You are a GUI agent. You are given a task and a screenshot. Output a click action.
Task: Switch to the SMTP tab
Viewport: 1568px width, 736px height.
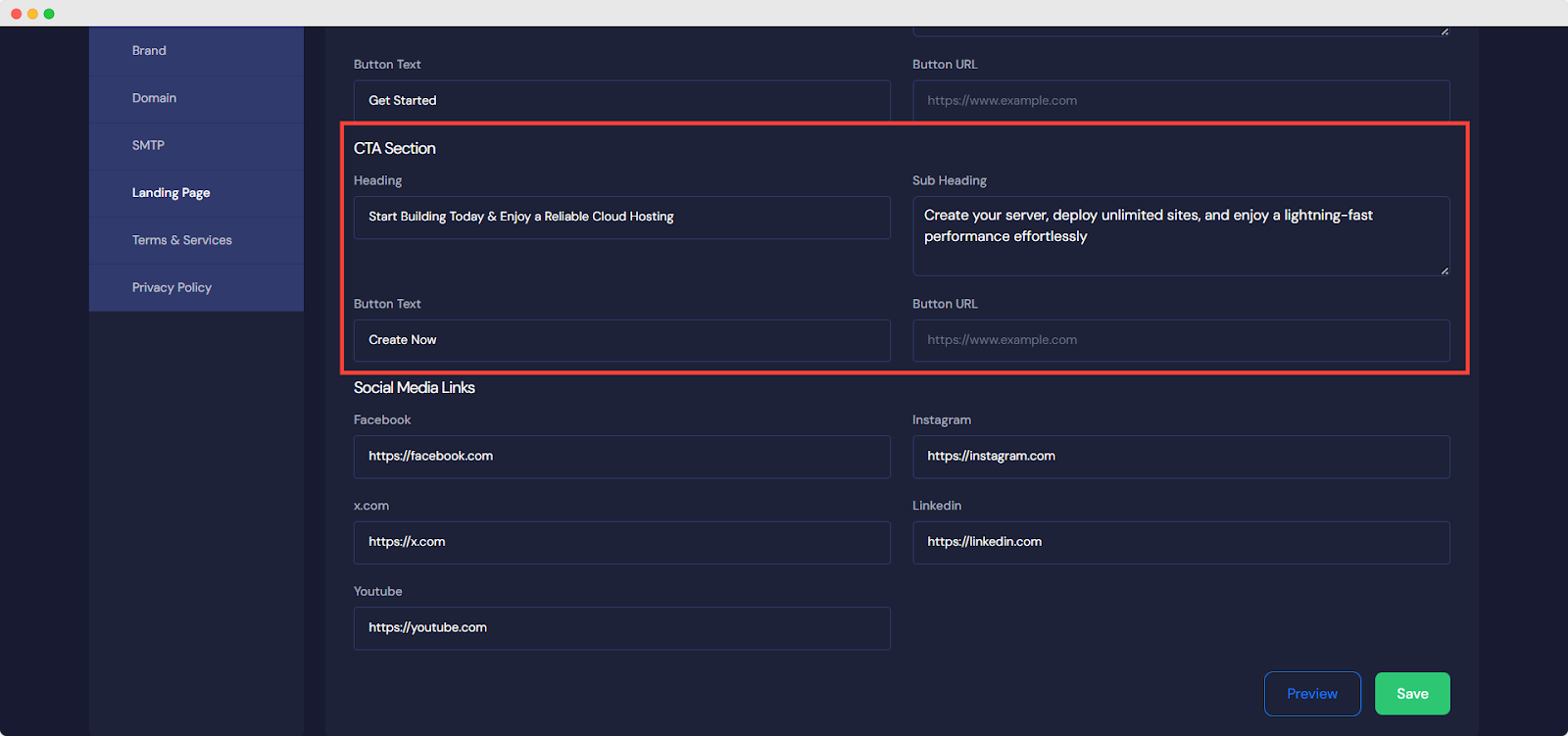[x=196, y=145]
